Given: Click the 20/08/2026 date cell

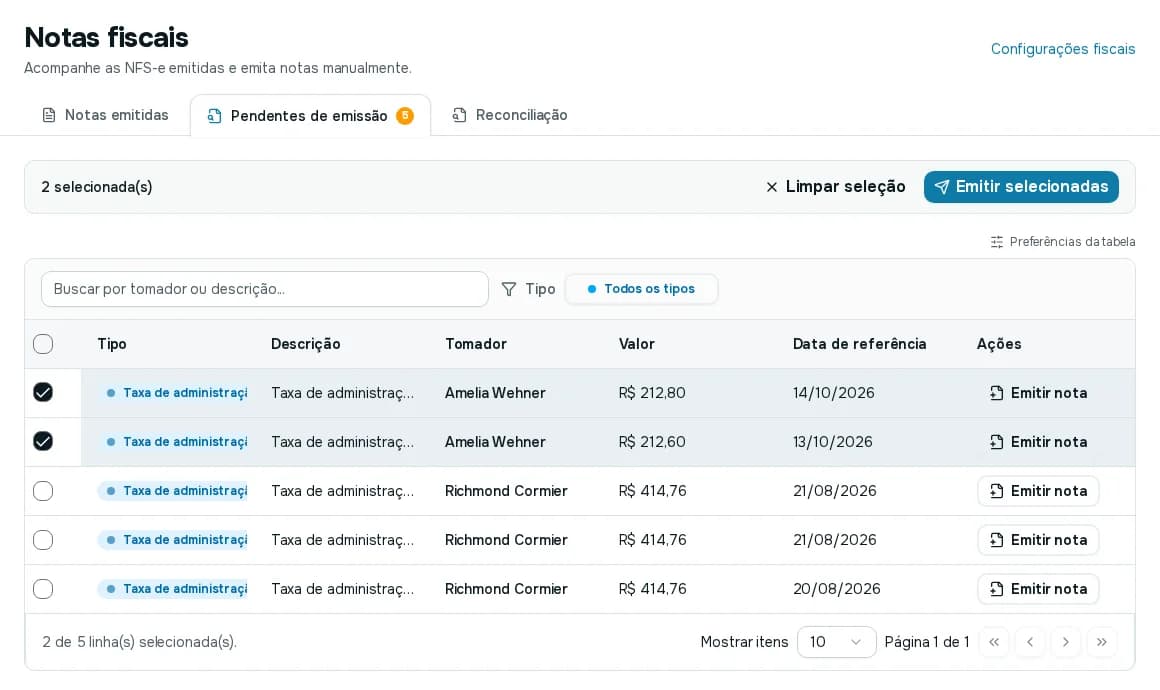Looking at the screenshot, I should click(x=837, y=589).
